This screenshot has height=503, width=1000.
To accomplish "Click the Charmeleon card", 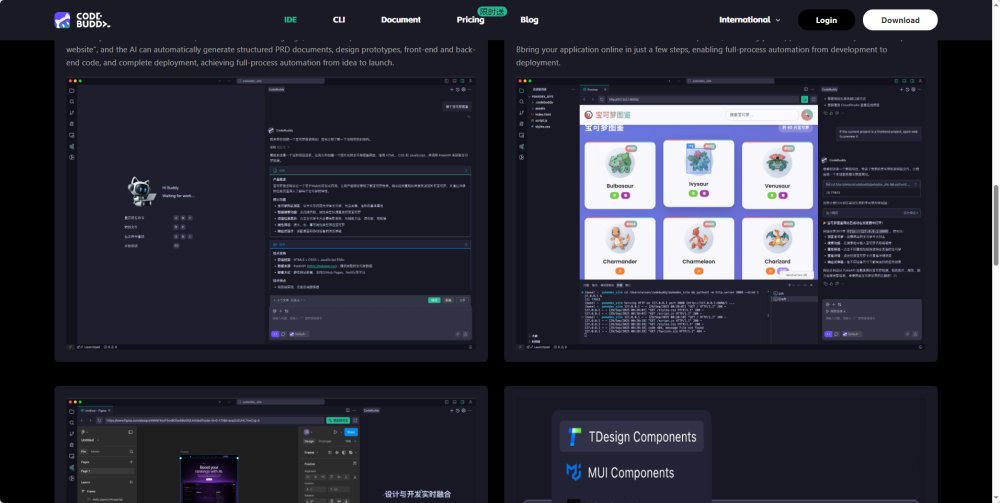I will 698,247.
